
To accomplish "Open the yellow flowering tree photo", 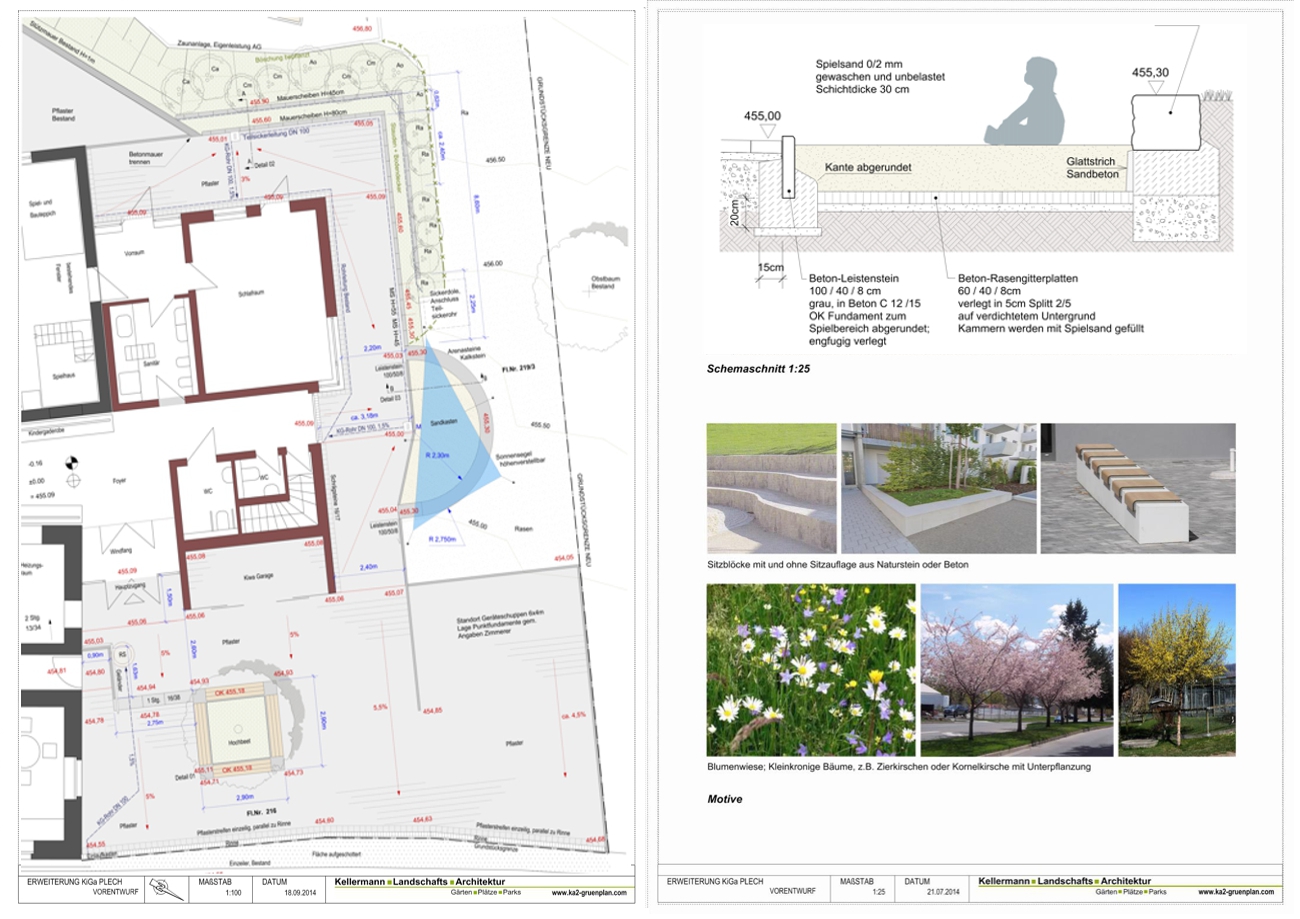I will [x=1176, y=669].
